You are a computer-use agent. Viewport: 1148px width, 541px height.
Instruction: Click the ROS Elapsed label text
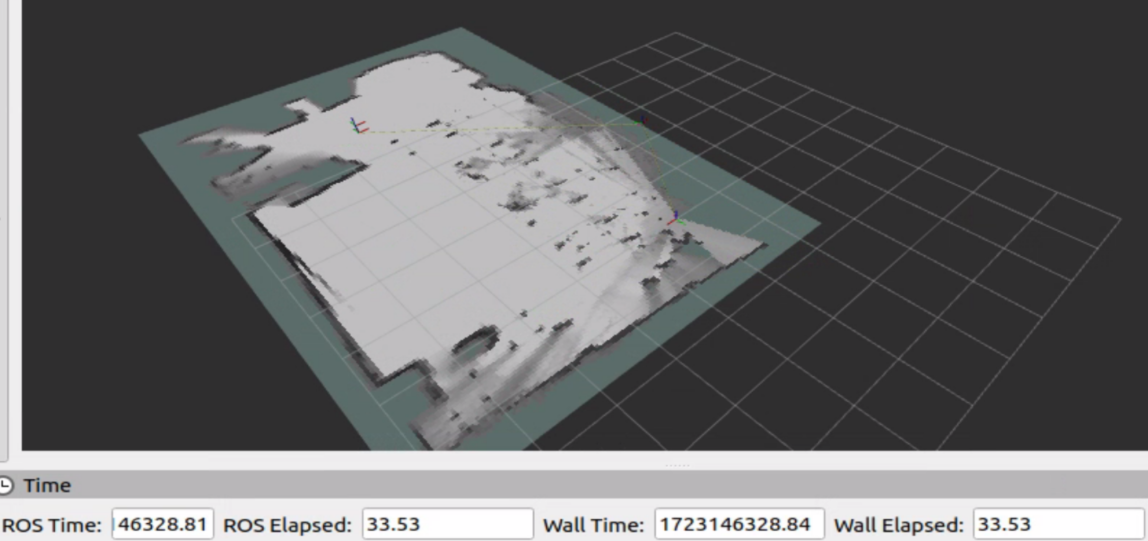point(288,523)
